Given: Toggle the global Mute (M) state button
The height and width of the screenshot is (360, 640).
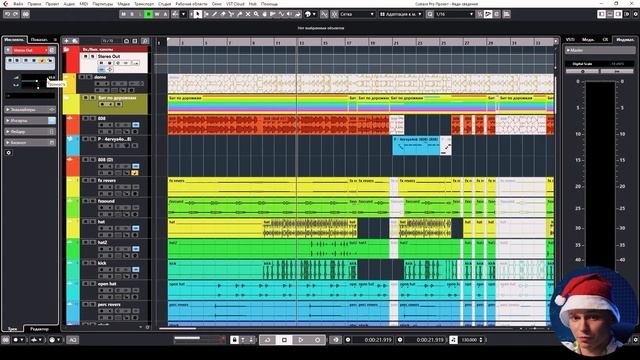Looking at the screenshot, I should tap(124, 14).
